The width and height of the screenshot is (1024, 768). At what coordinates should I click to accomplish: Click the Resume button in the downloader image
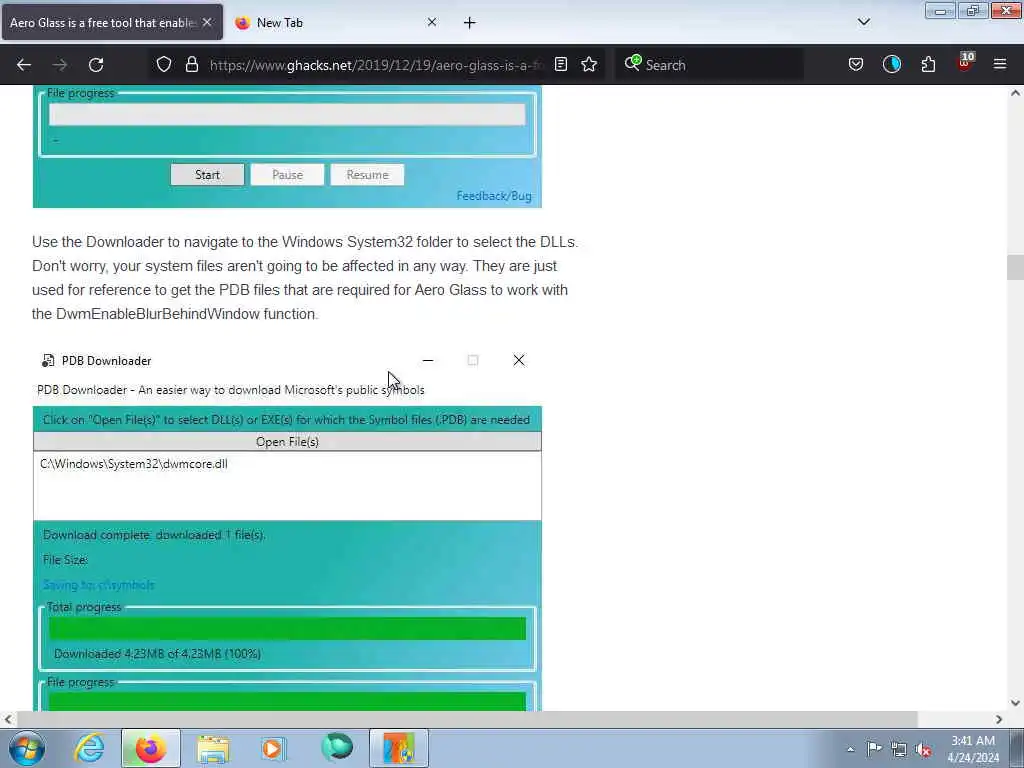pyautogui.click(x=367, y=175)
